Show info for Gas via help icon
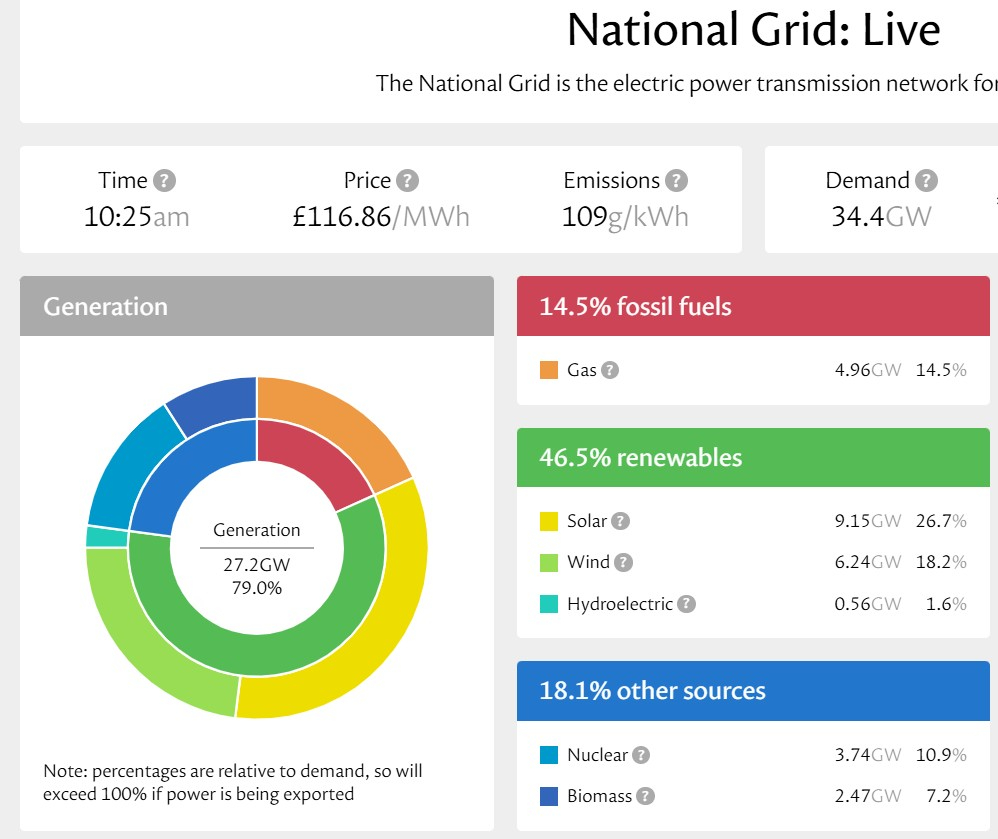 (x=610, y=370)
